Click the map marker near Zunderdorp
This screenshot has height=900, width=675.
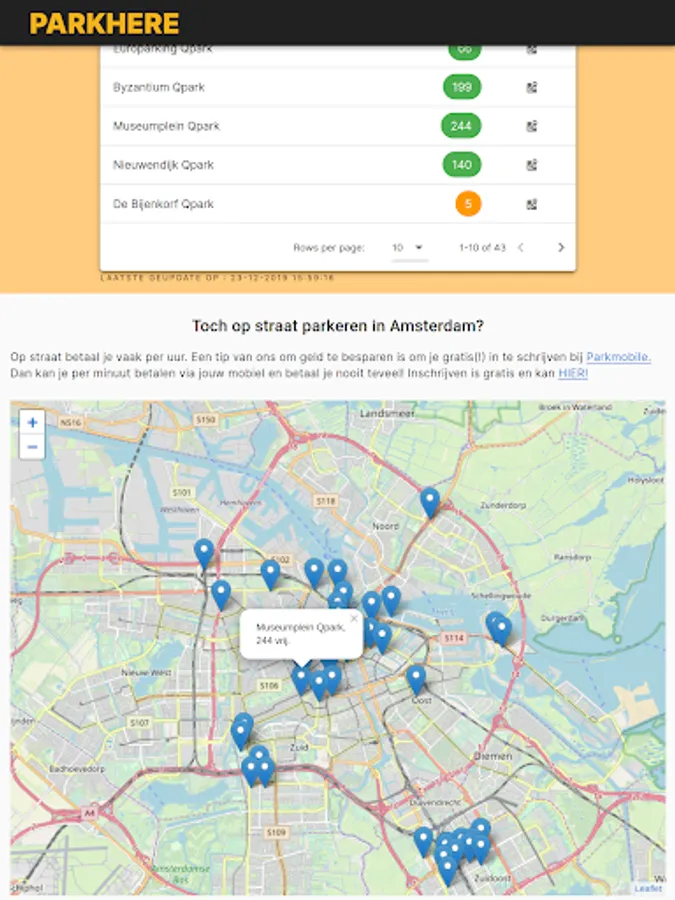430,502
